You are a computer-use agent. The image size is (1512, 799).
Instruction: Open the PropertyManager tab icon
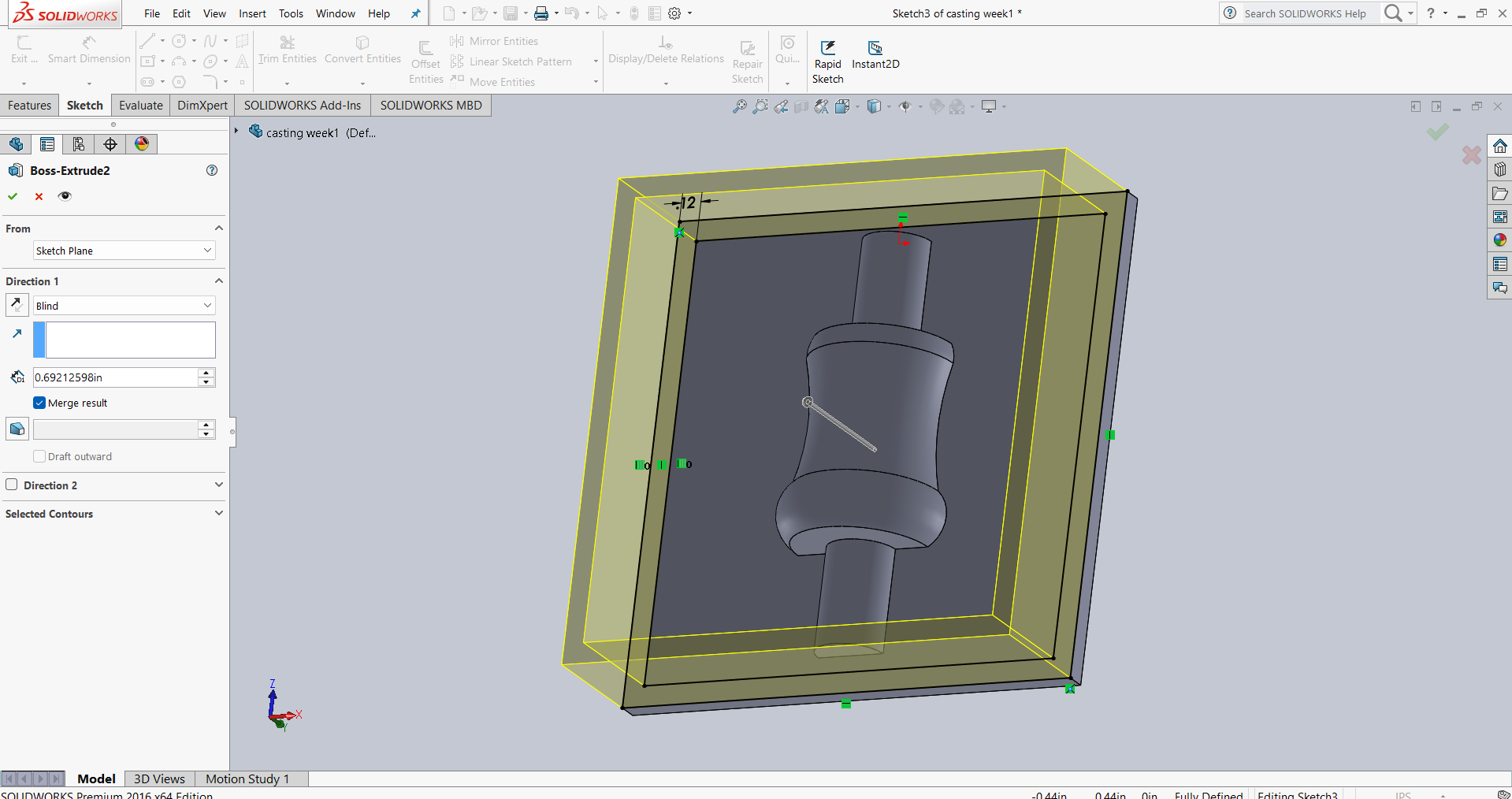[x=47, y=144]
